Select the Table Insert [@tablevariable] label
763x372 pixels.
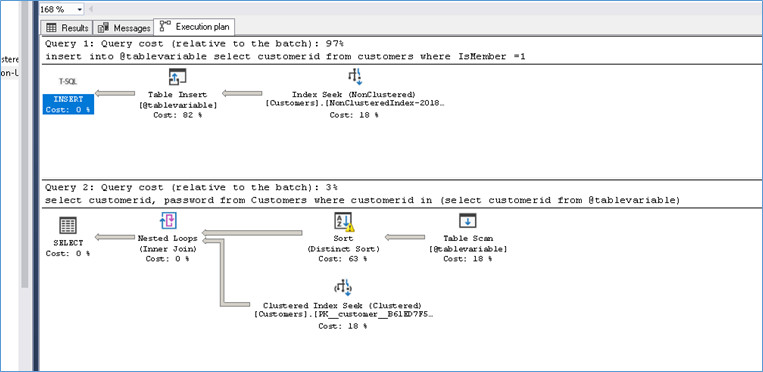(178, 100)
